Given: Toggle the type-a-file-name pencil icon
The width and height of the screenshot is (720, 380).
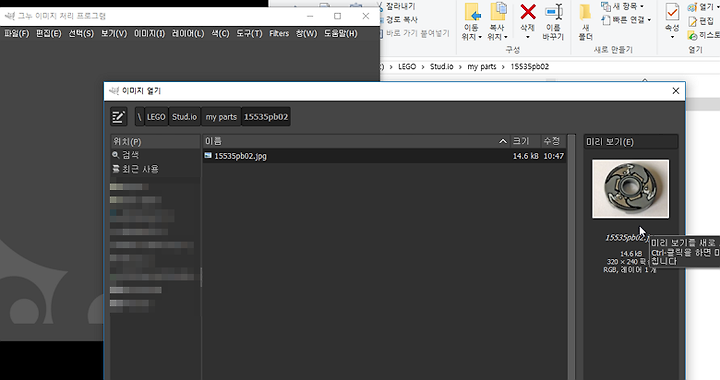Looking at the screenshot, I should (x=118, y=117).
